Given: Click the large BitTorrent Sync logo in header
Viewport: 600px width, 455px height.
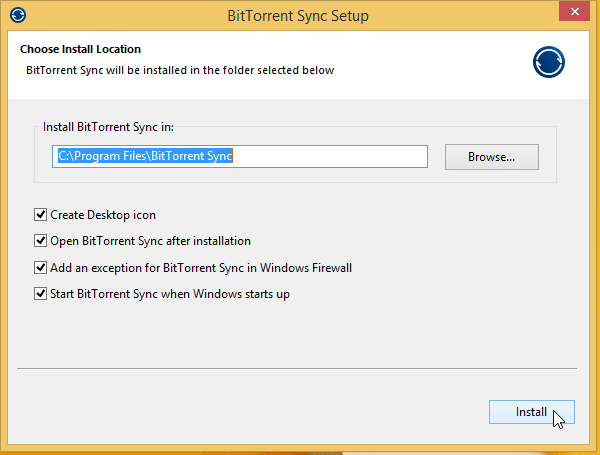Looking at the screenshot, I should click(549, 62).
